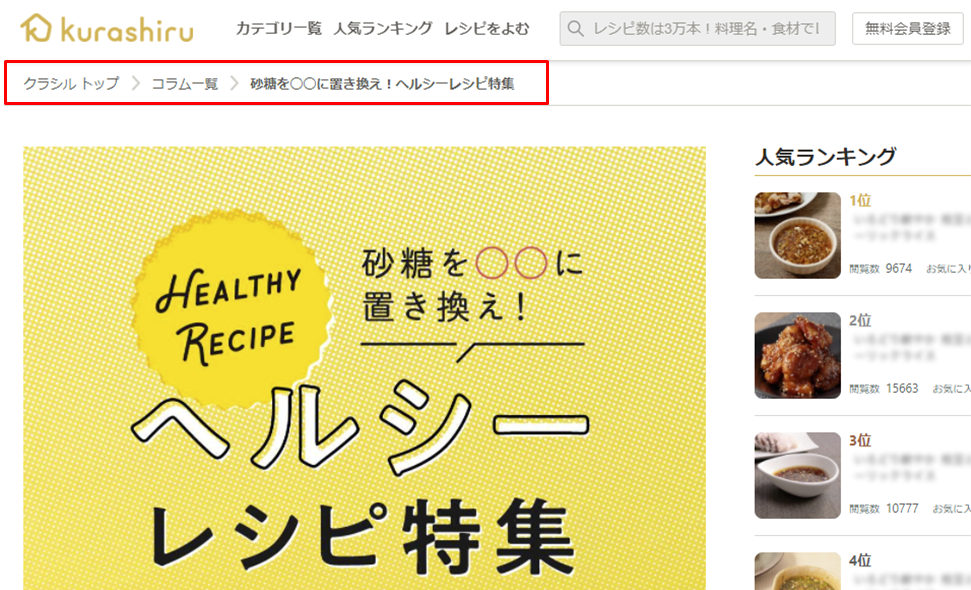Open the rank 1 sauce recipe thumbnail
This screenshot has width=971, height=590.
pyautogui.click(x=798, y=235)
